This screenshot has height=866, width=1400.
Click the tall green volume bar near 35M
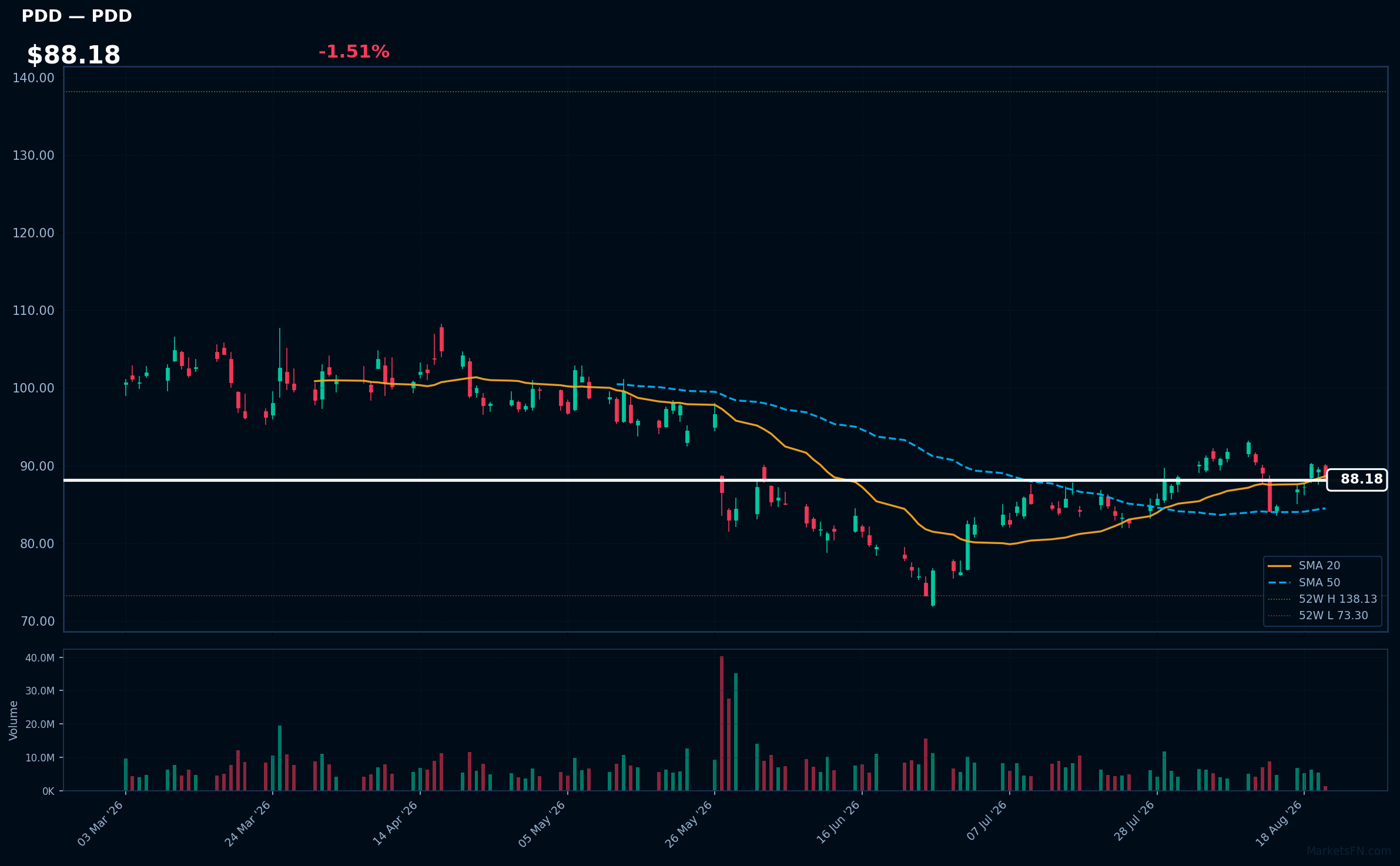[736, 732]
